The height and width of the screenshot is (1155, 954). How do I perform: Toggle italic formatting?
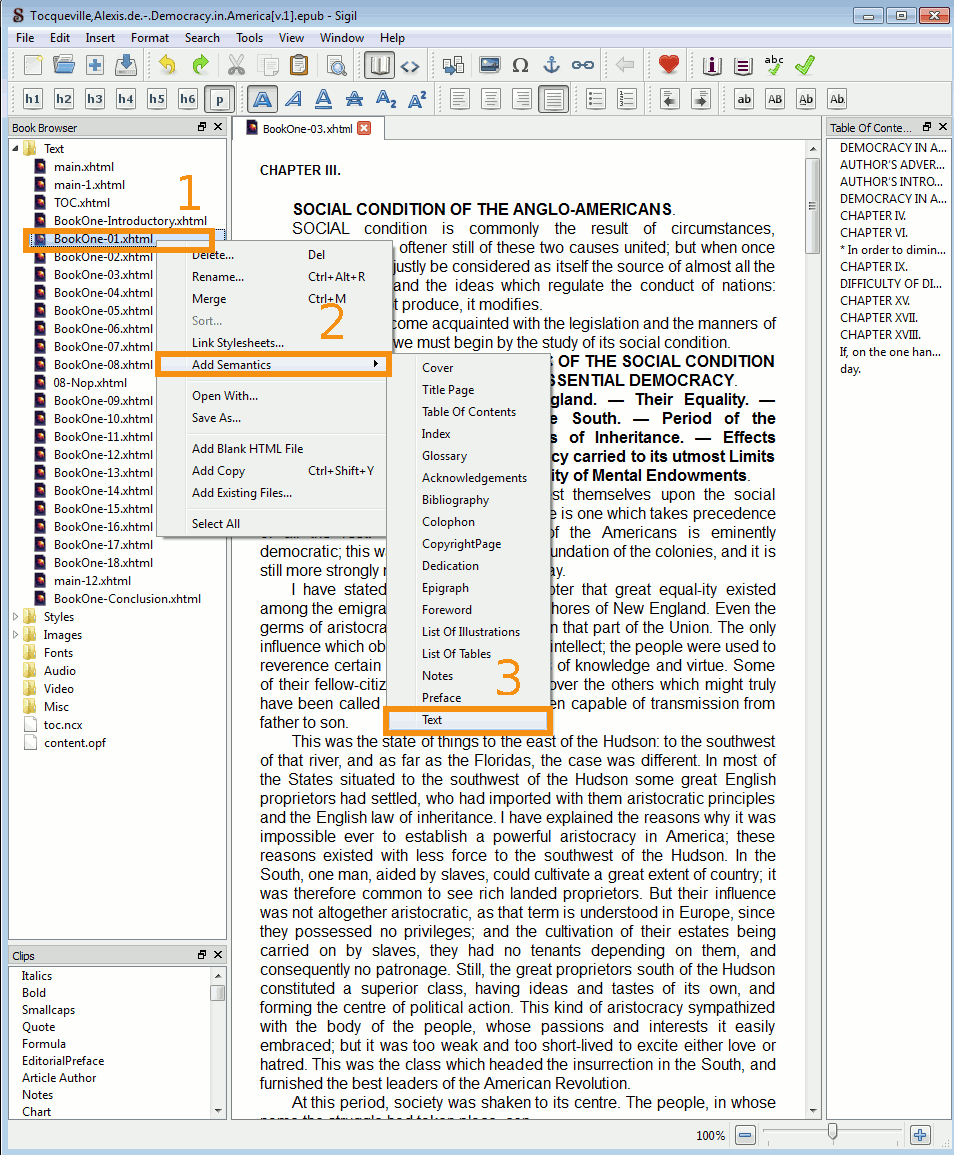point(294,99)
